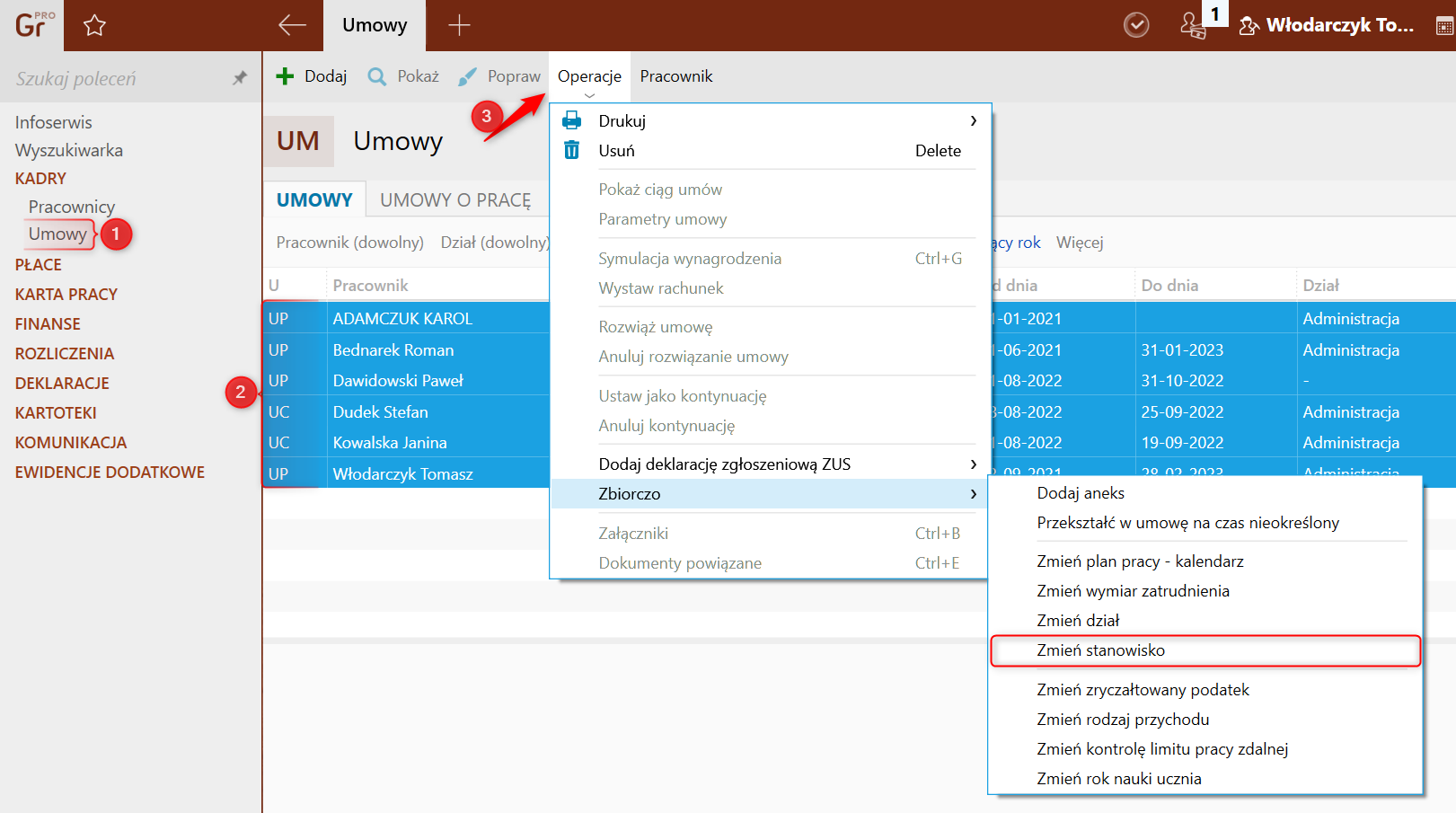Screen dimensions: 1456x813
Task: Open favorites with the star icon
Action: click(x=94, y=25)
